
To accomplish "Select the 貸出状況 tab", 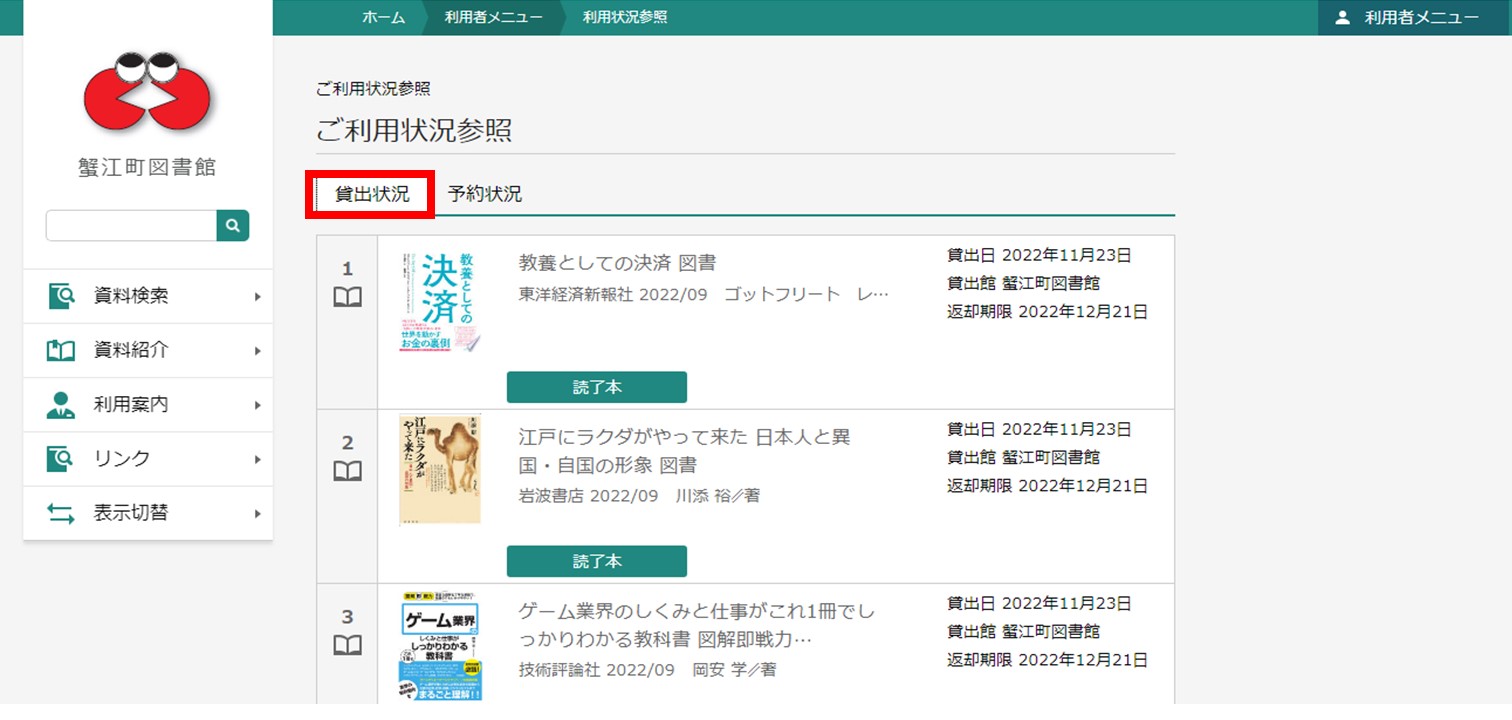I will (x=372, y=194).
